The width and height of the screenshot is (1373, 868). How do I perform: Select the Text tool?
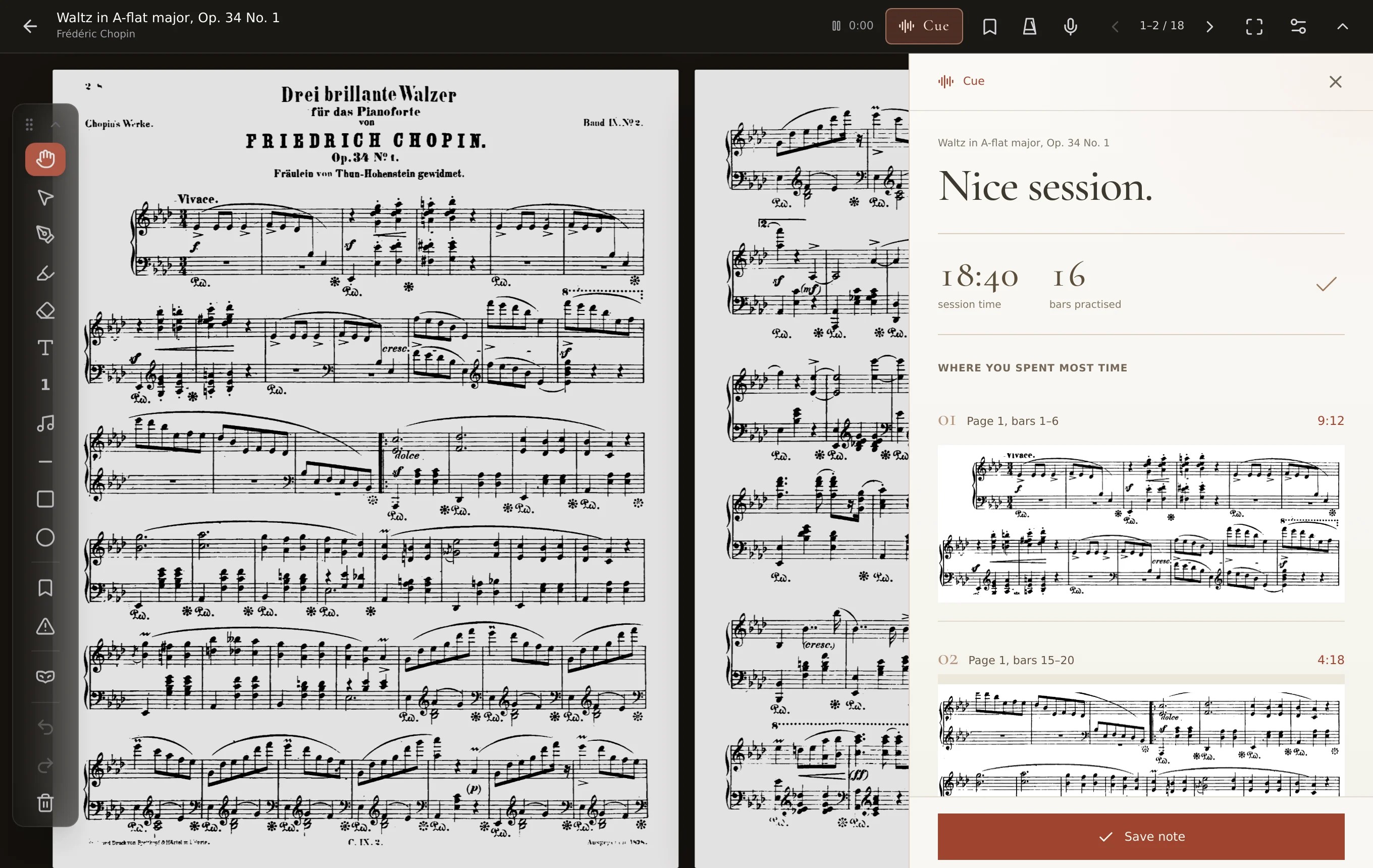coord(45,348)
